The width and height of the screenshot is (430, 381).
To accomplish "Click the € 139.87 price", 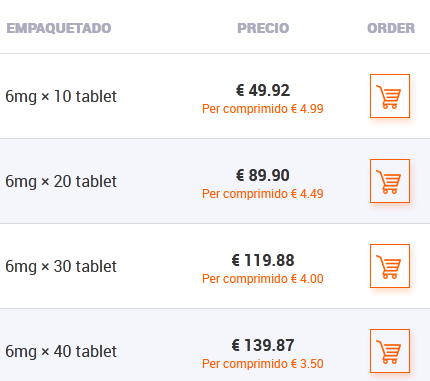I will pos(263,345).
